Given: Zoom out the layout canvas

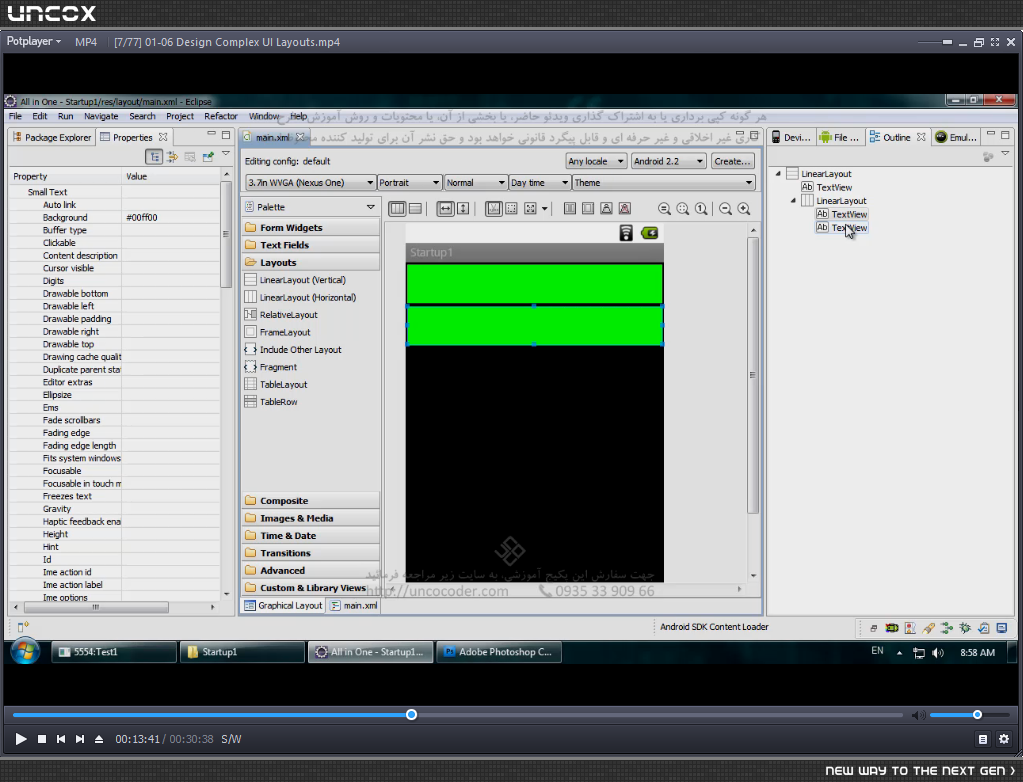Looking at the screenshot, I should [725, 209].
